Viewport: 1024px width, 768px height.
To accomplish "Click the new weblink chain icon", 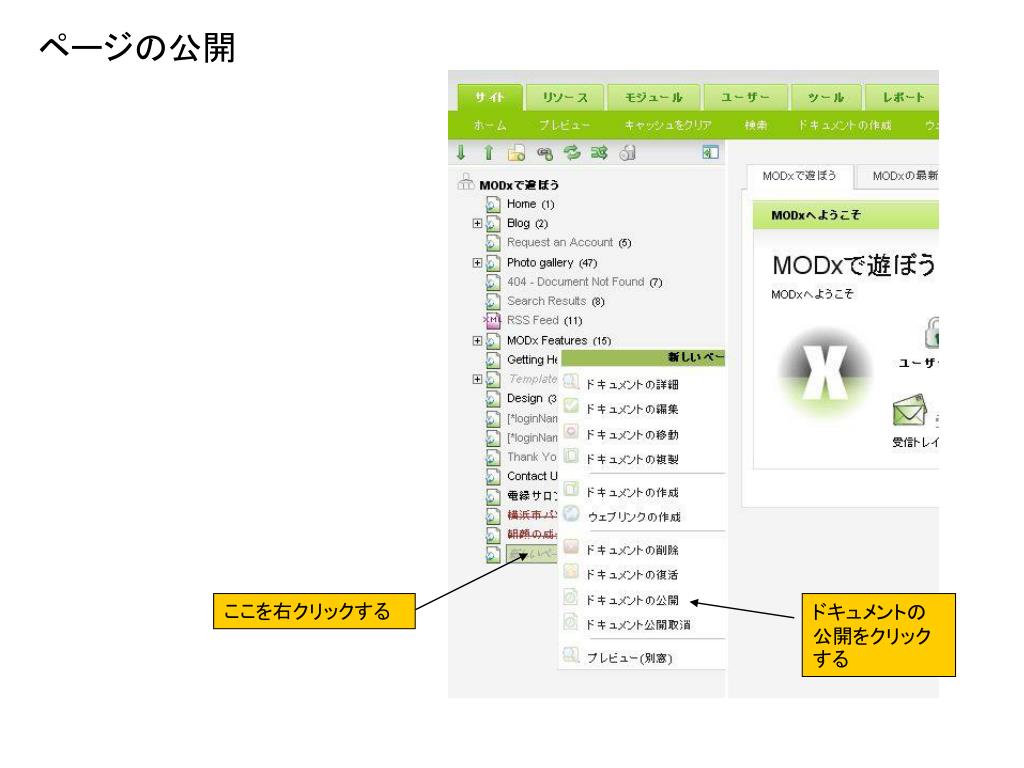I will [x=544, y=153].
